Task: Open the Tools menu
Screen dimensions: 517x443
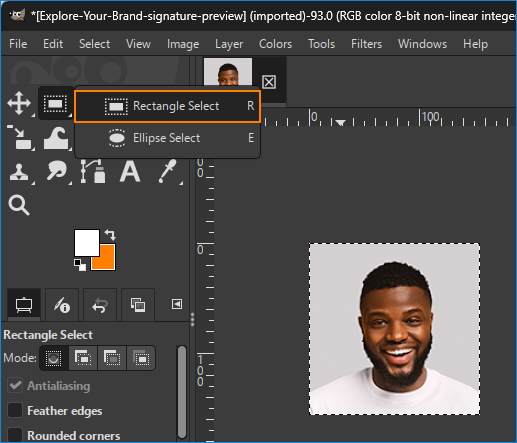Action: [x=321, y=44]
